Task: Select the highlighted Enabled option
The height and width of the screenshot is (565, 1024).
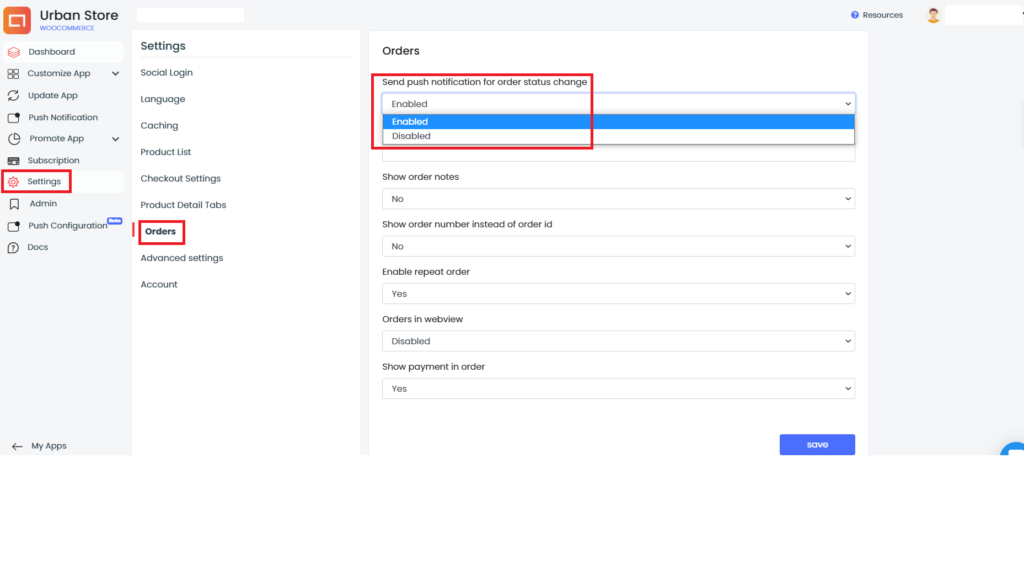Action: coord(618,121)
